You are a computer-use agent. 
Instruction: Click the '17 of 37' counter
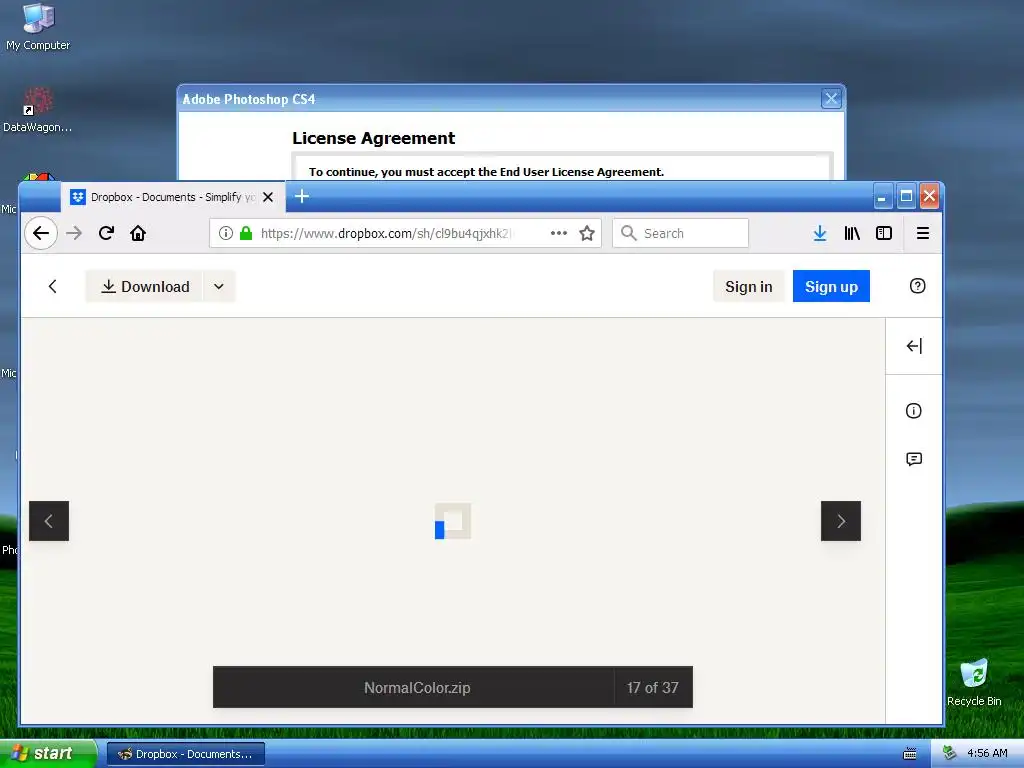tap(652, 688)
